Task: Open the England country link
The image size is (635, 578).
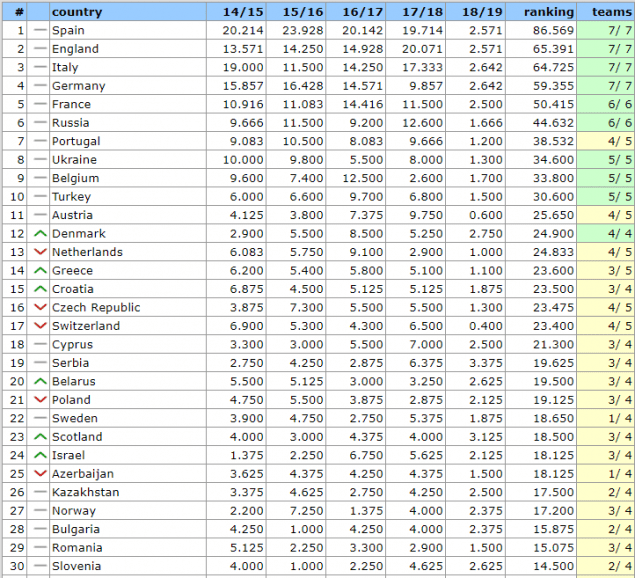Action: click(x=75, y=49)
